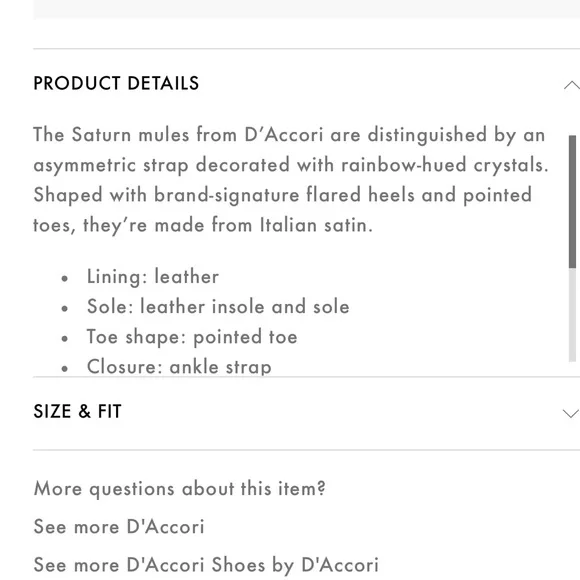
Task: Collapse the Product Details section chevron
Action: [571, 85]
